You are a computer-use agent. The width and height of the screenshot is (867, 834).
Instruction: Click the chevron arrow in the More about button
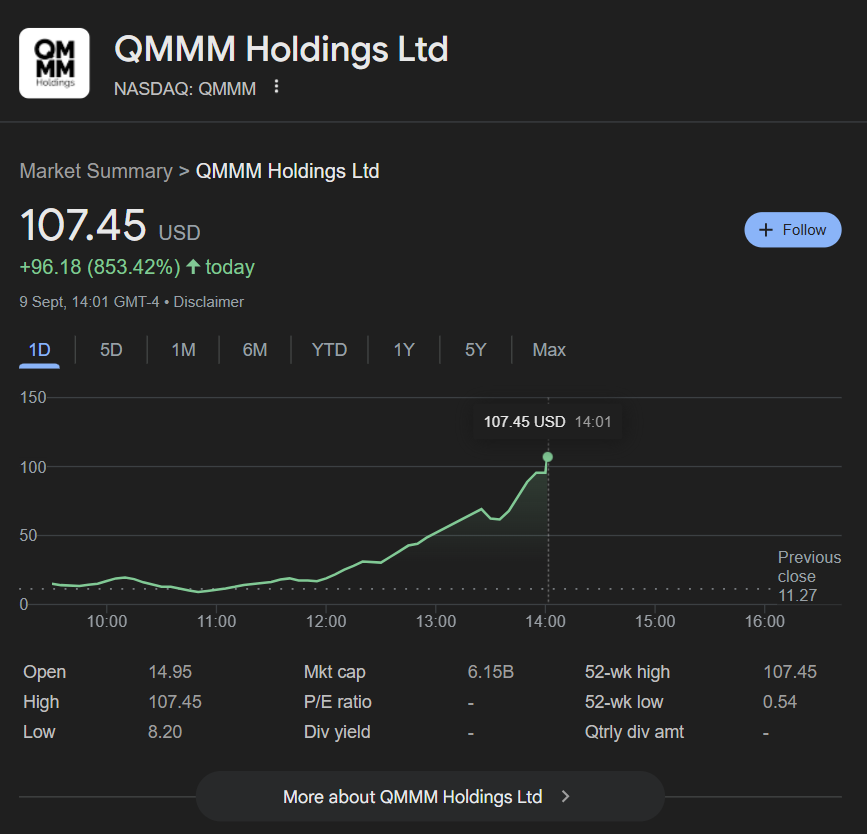[565, 796]
